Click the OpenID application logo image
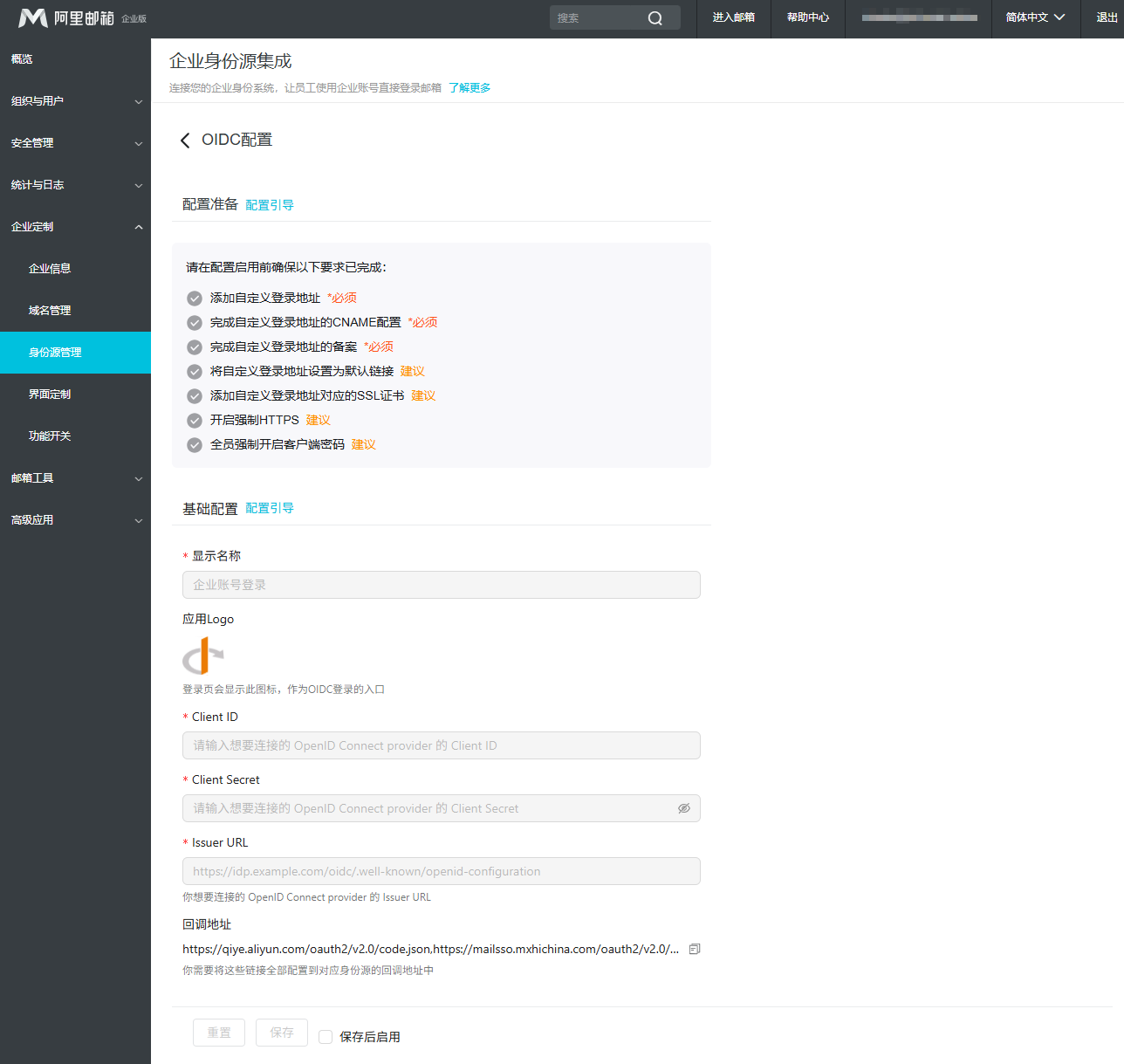 tap(203, 656)
